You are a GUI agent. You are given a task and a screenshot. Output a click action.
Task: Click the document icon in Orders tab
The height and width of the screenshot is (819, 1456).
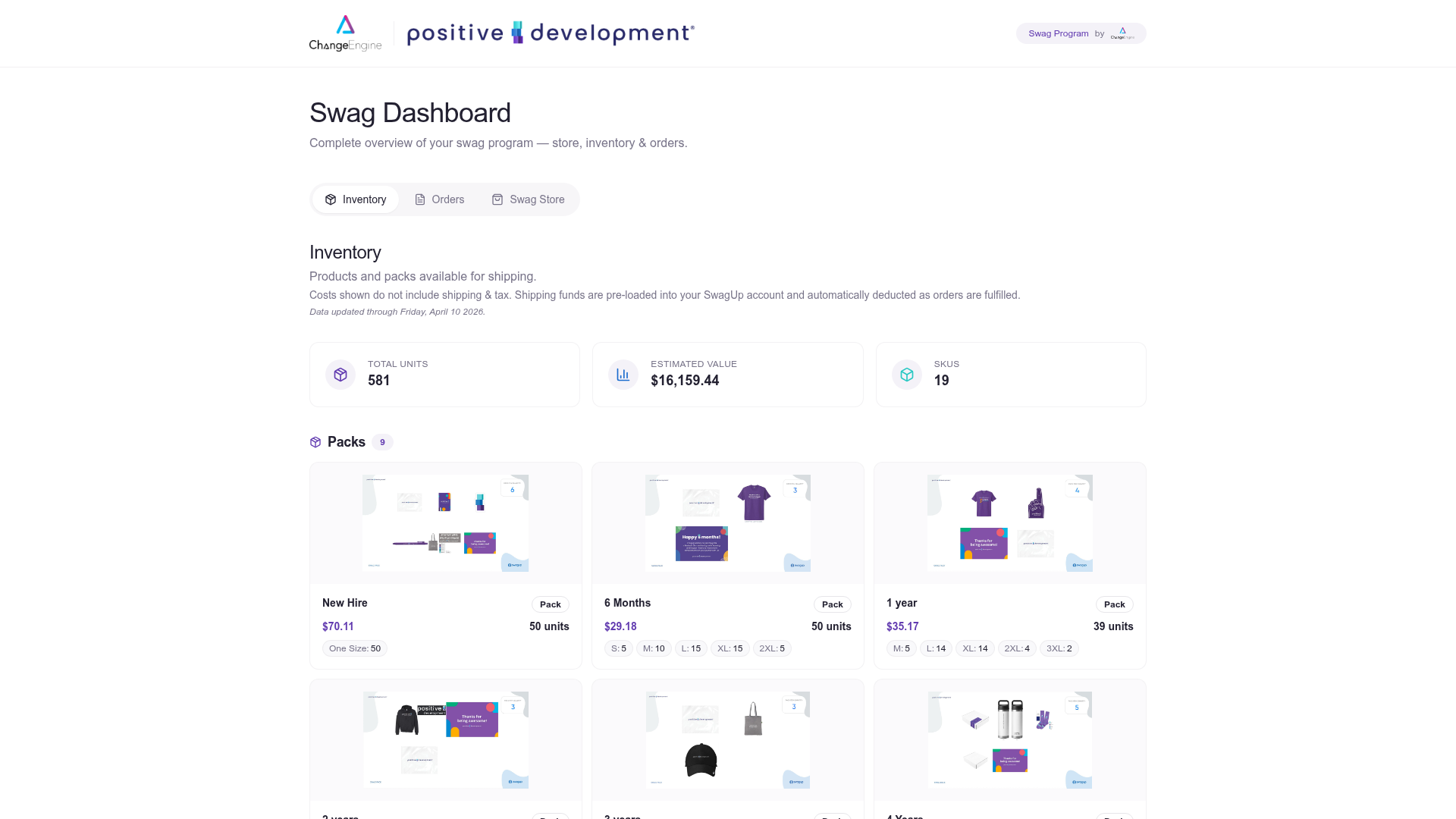420,199
